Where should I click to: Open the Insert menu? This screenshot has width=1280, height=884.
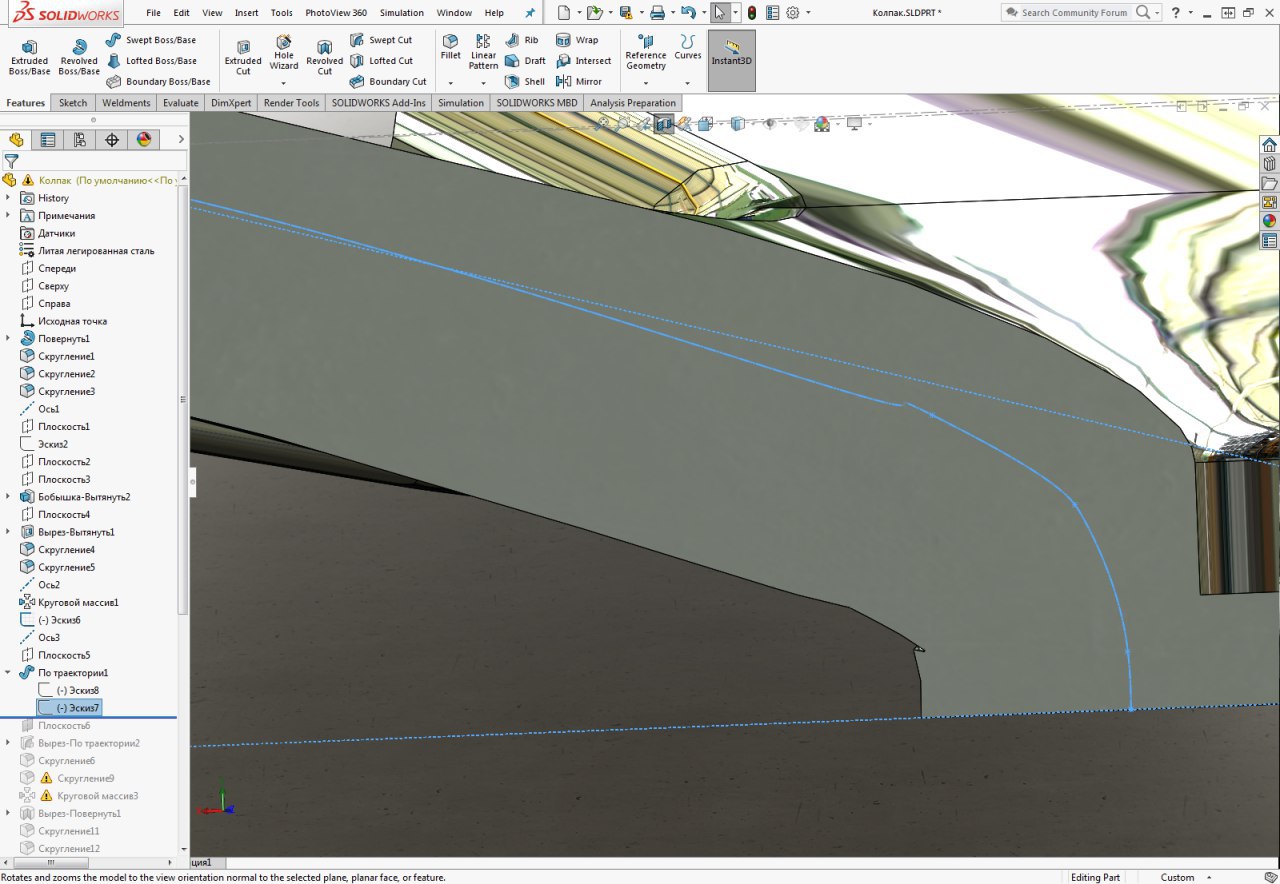(x=246, y=13)
